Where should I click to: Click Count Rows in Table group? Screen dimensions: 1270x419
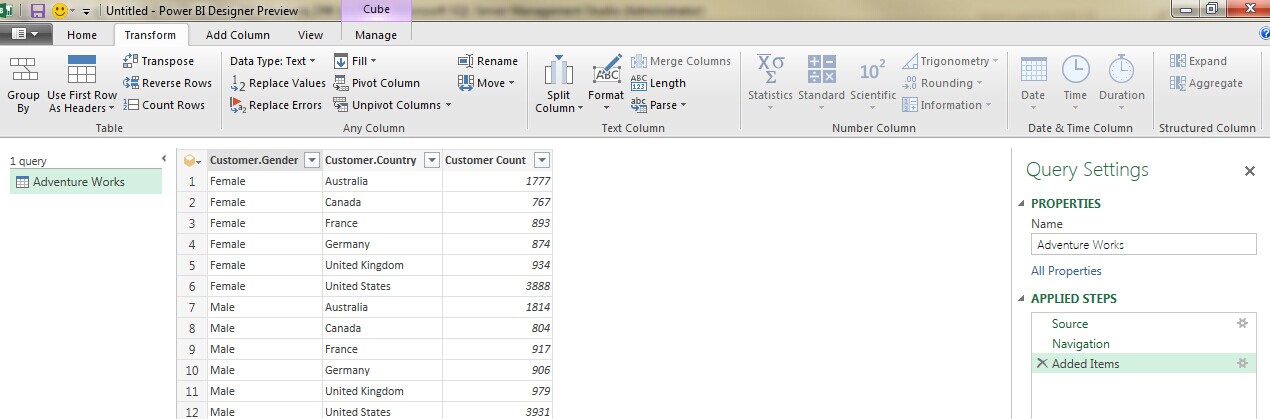(x=164, y=105)
